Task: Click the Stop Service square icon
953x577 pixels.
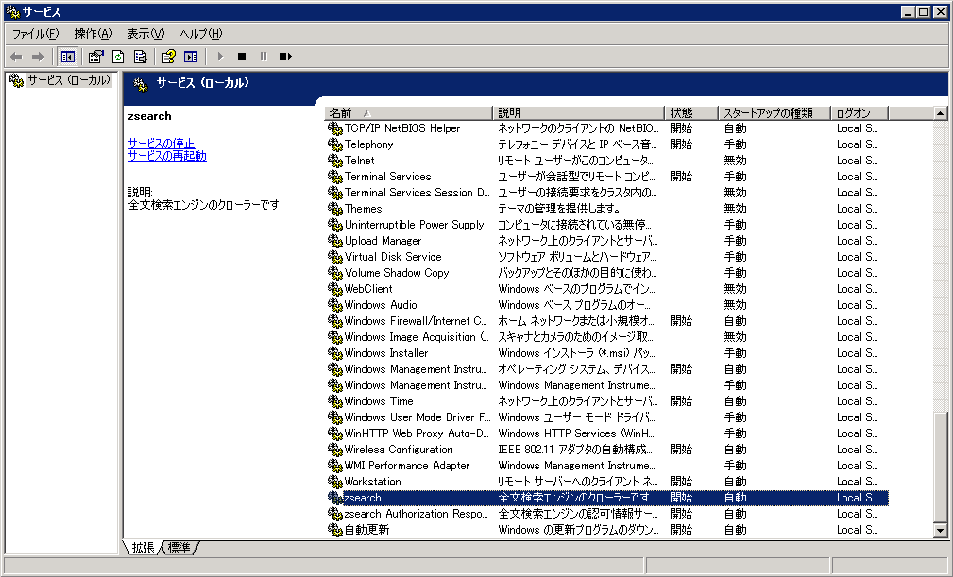Action: point(242,57)
